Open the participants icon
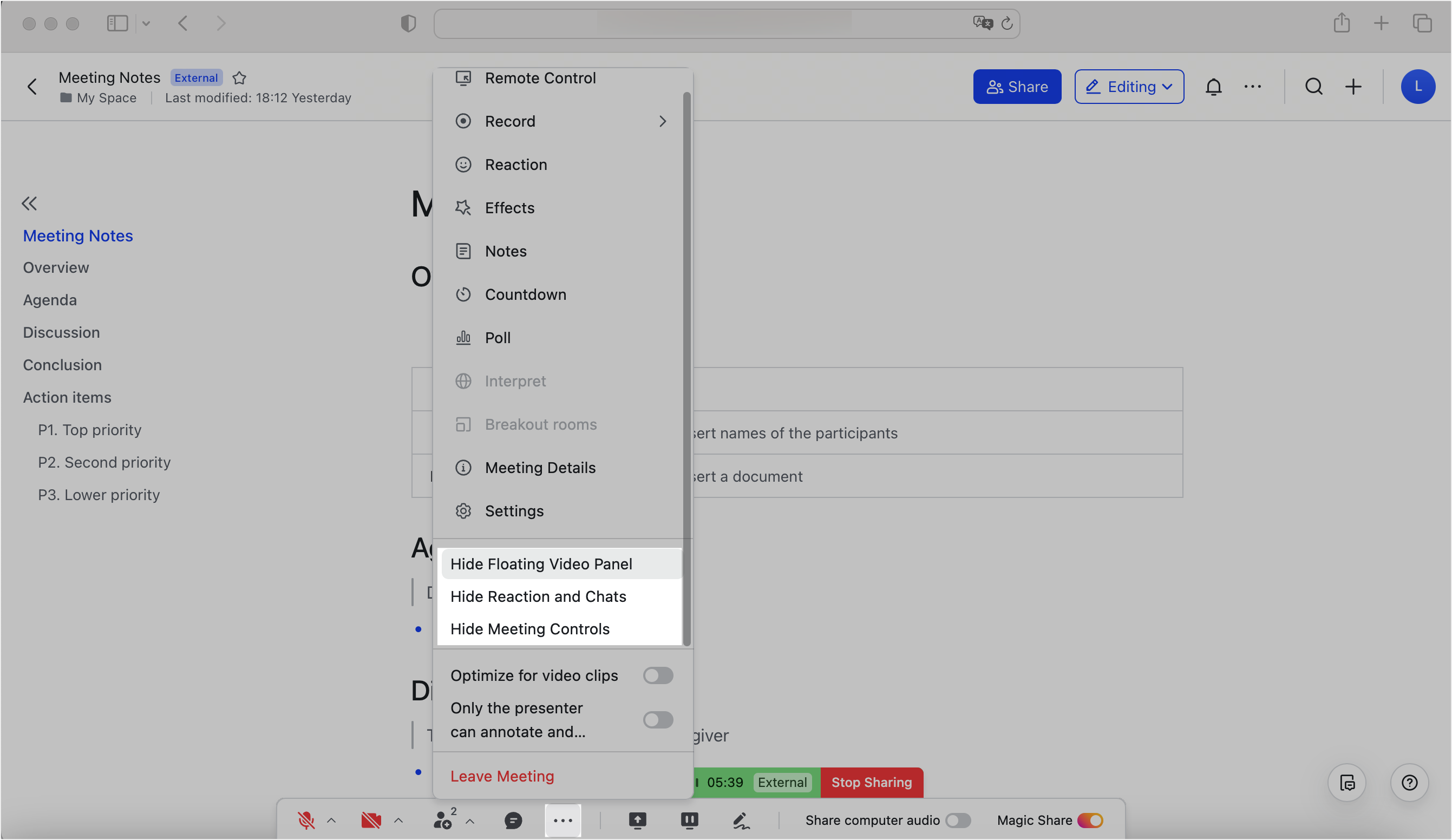The height and width of the screenshot is (840, 1452). (x=443, y=820)
